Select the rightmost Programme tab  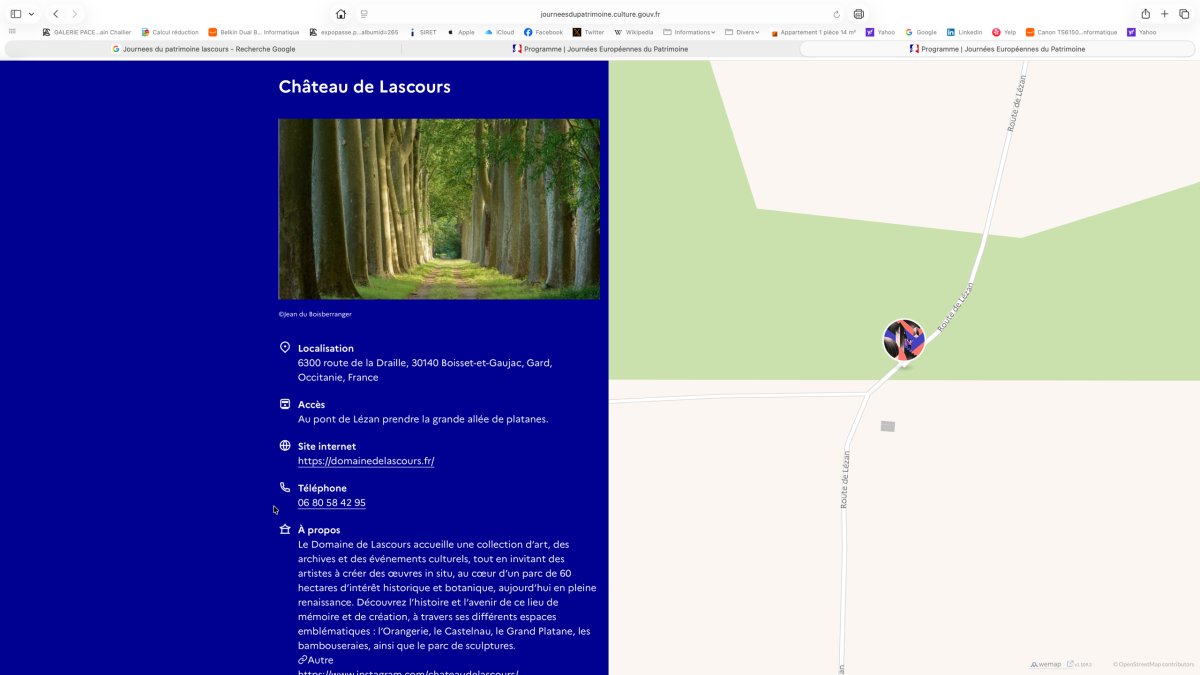997,48
